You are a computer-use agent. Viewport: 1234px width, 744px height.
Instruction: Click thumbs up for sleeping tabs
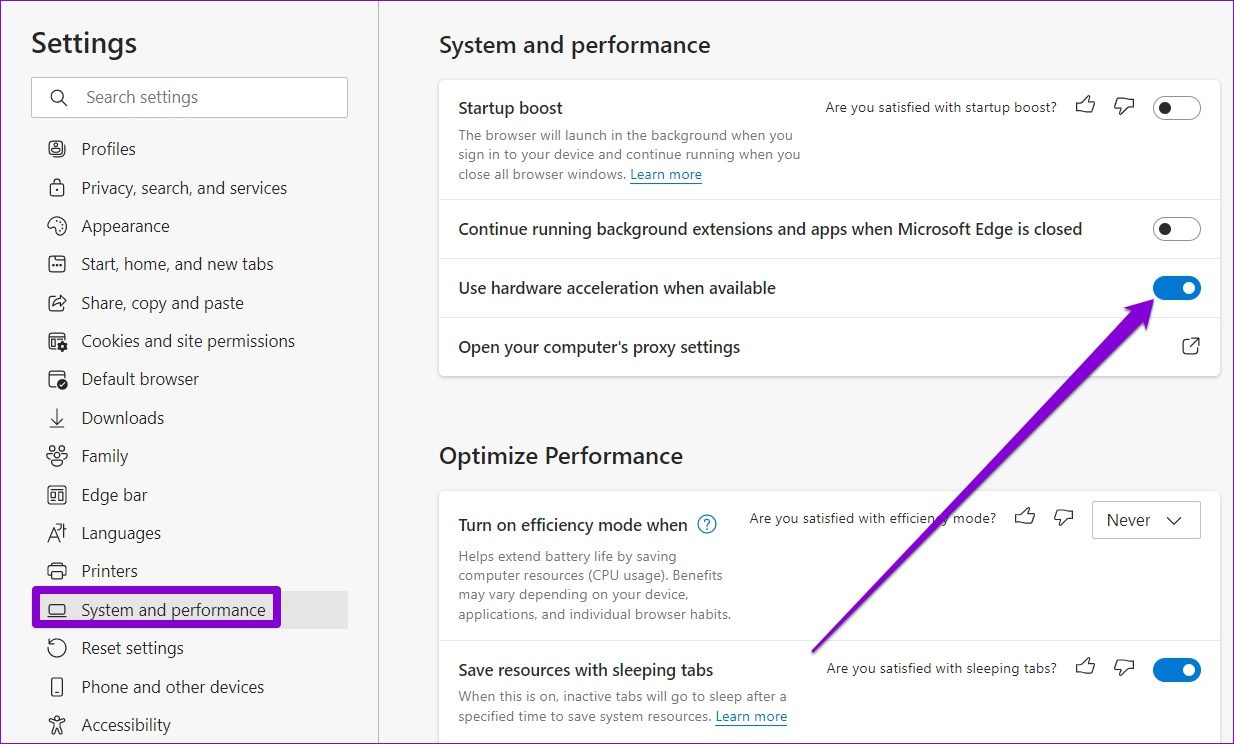1085,668
